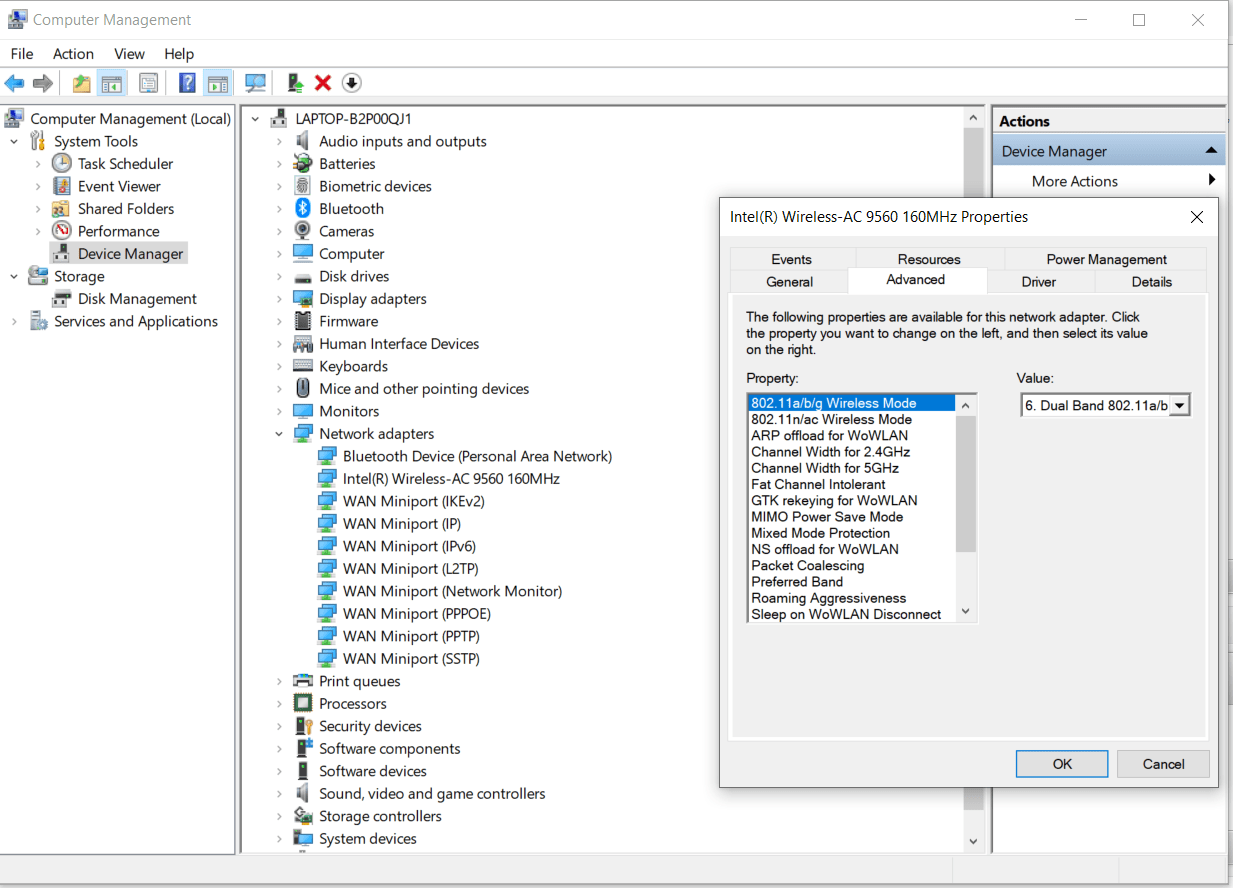Select Shared Folders in the left tree

(126, 209)
